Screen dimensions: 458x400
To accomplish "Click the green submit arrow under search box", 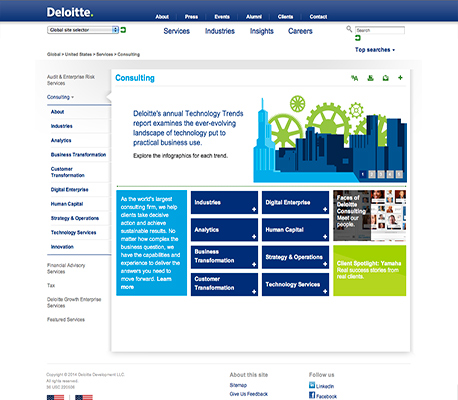I will click(x=358, y=38).
